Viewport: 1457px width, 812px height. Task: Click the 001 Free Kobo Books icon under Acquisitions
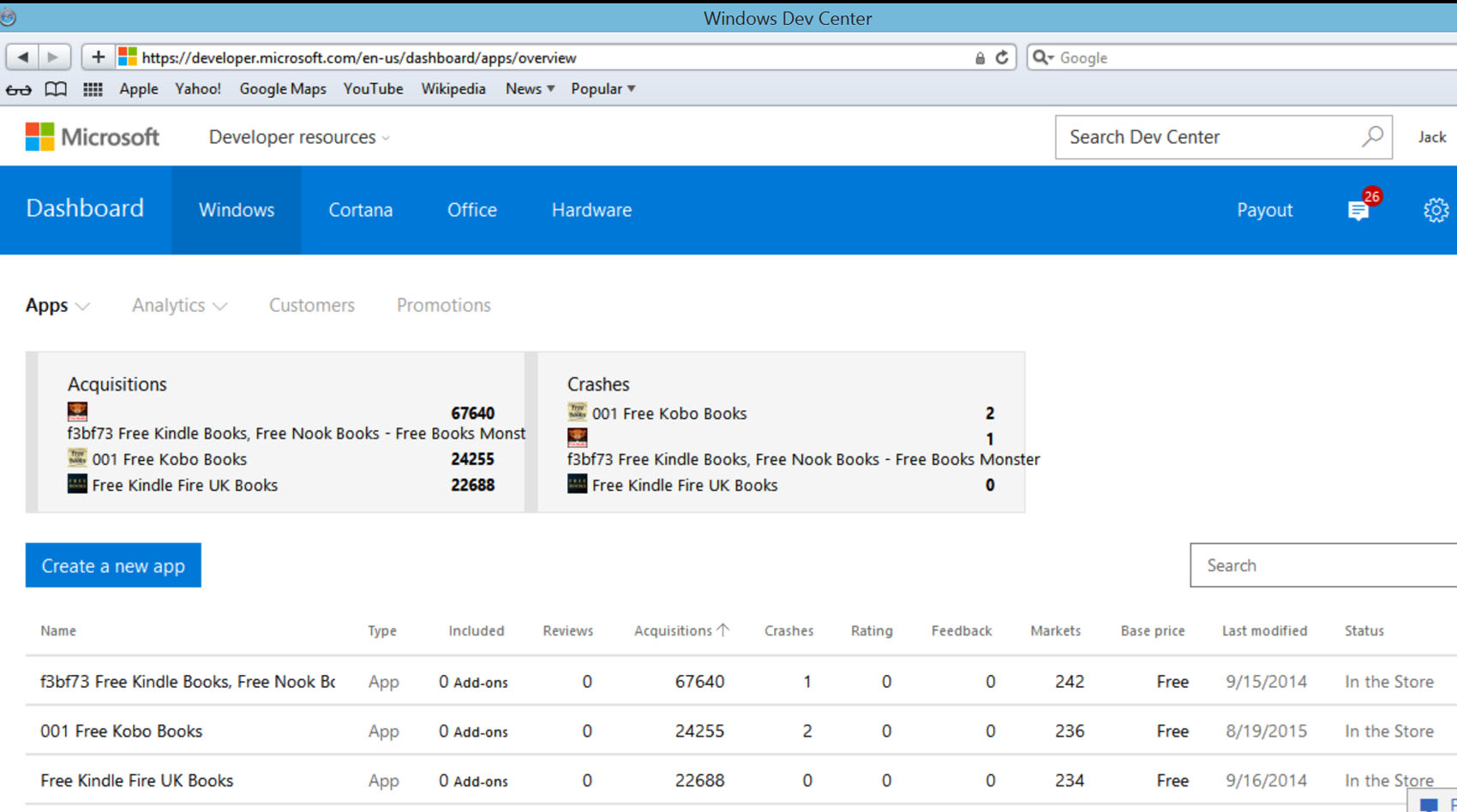pyautogui.click(x=77, y=458)
